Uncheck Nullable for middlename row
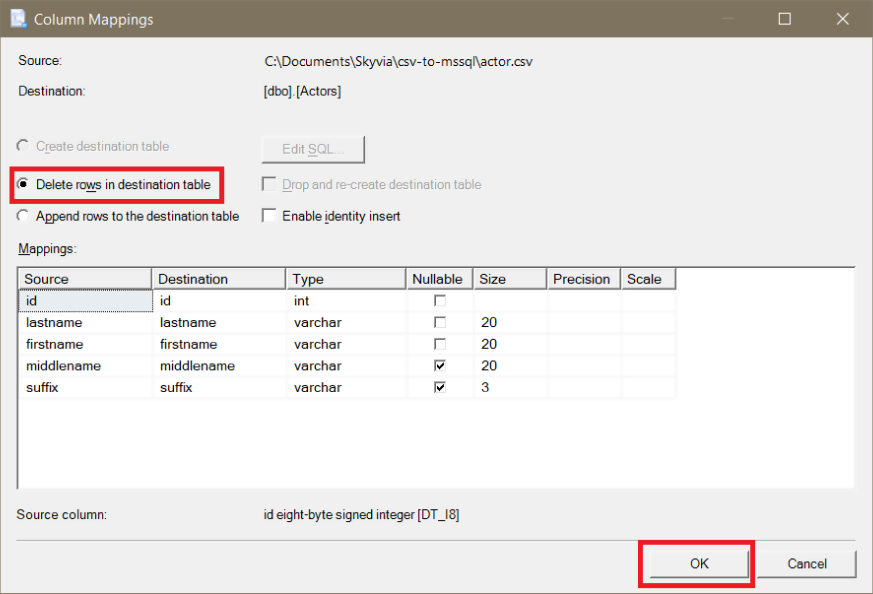 click(438, 365)
